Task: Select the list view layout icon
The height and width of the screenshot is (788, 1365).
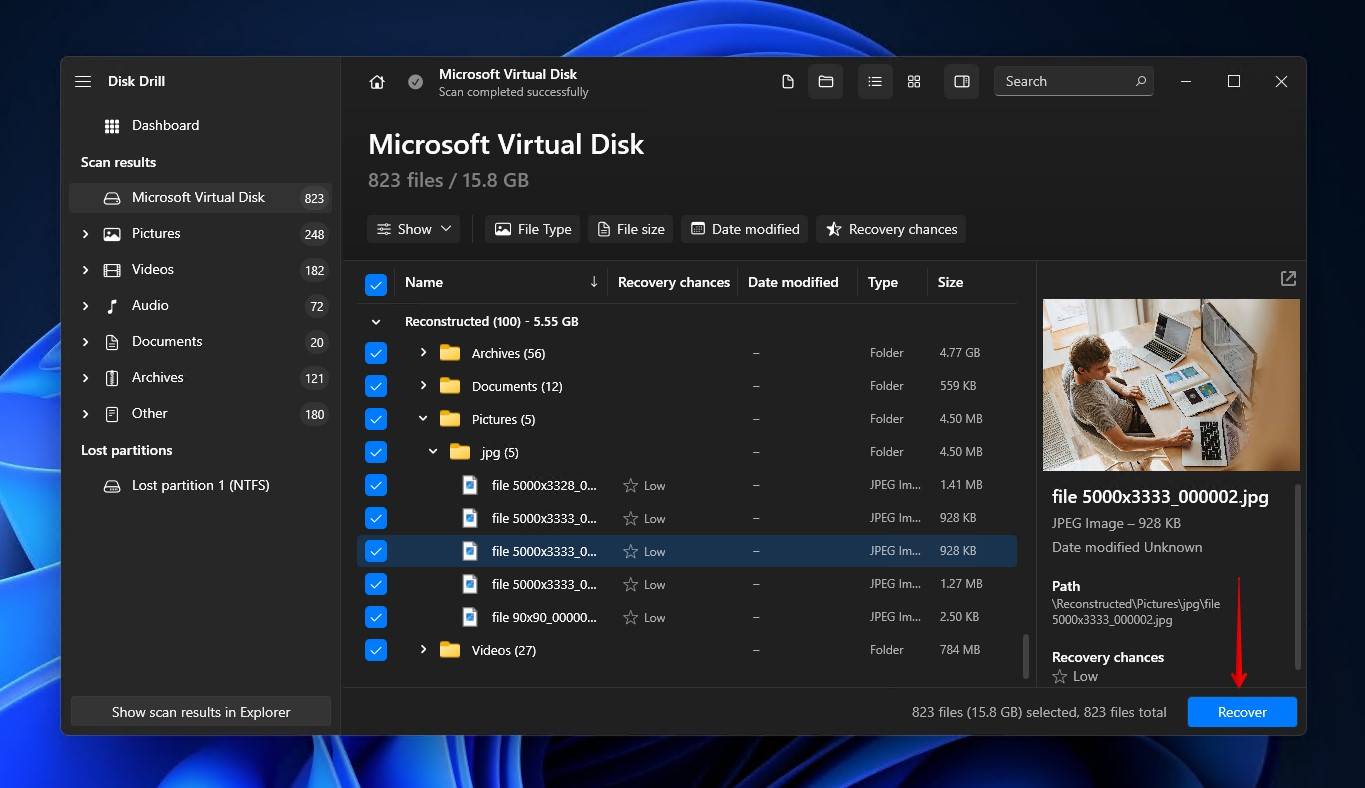Action: pos(875,82)
